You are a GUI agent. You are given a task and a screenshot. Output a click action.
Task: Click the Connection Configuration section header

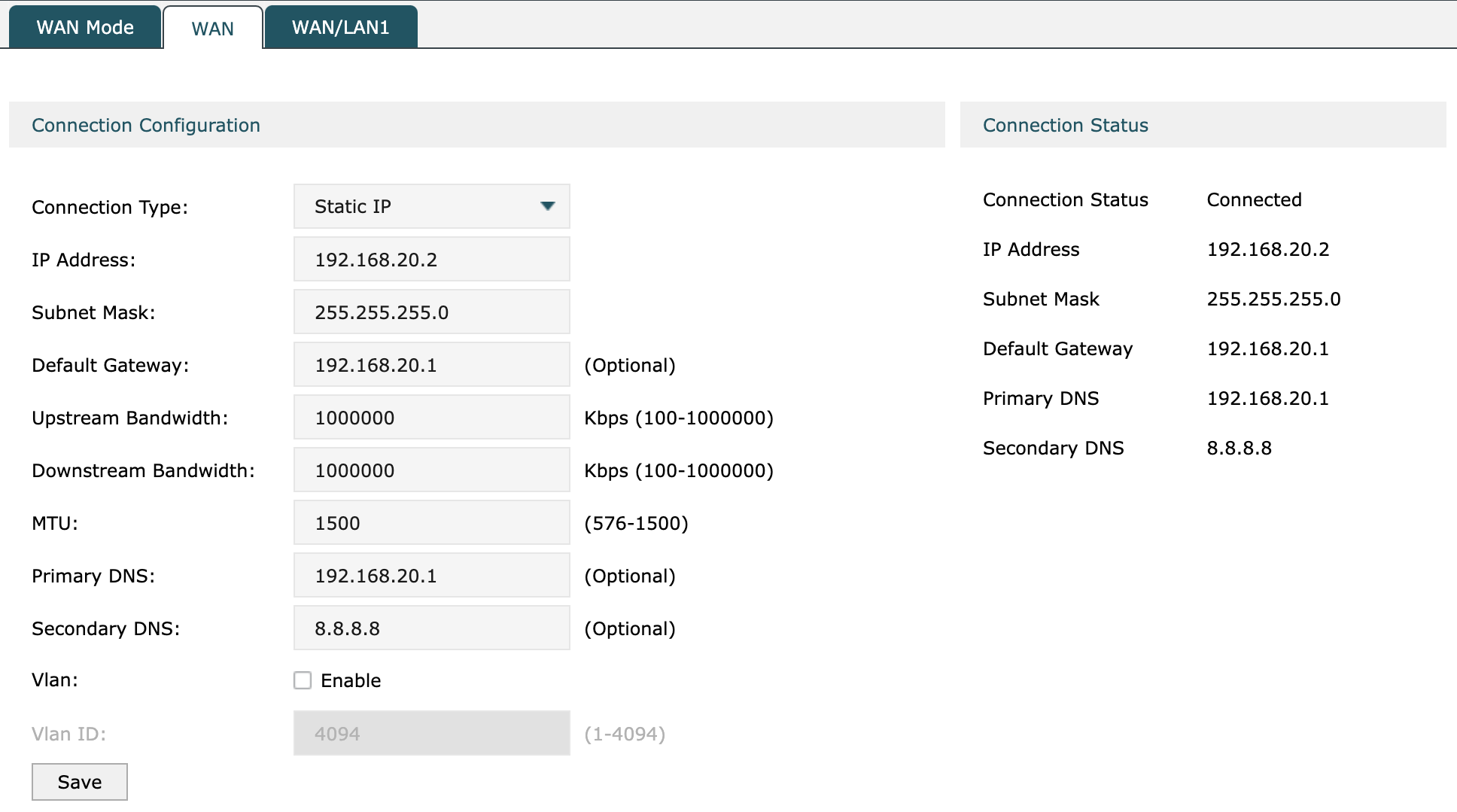point(146,125)
